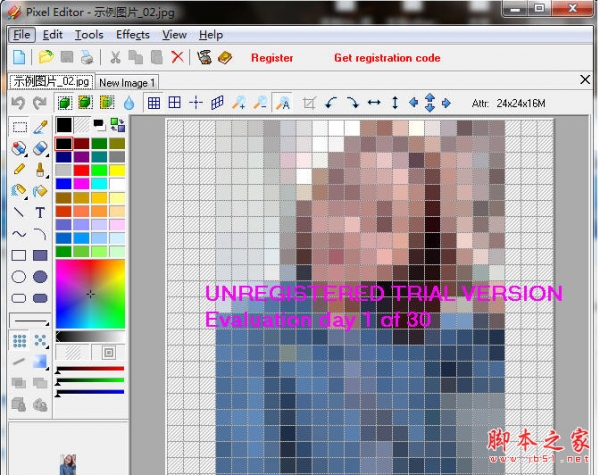Pick the yellow palette swatch

point(117,170)
